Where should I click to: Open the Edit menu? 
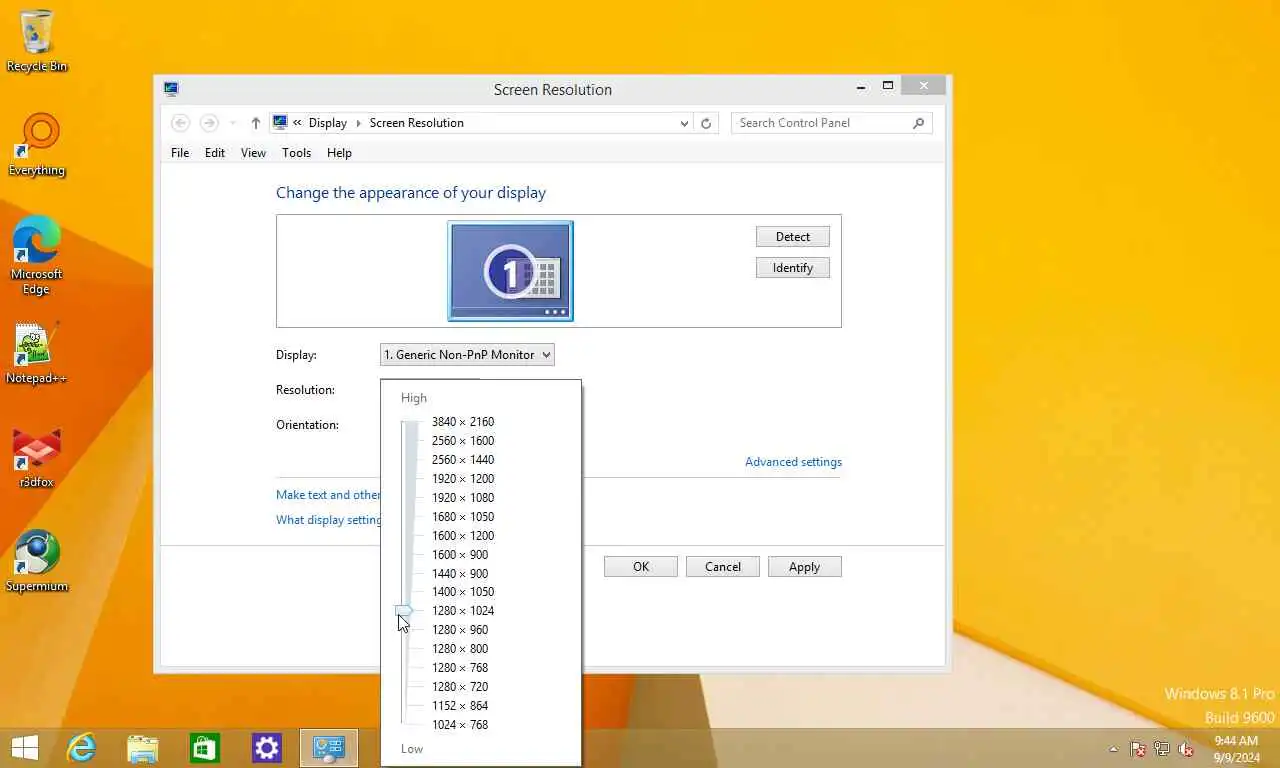(215, 153)
